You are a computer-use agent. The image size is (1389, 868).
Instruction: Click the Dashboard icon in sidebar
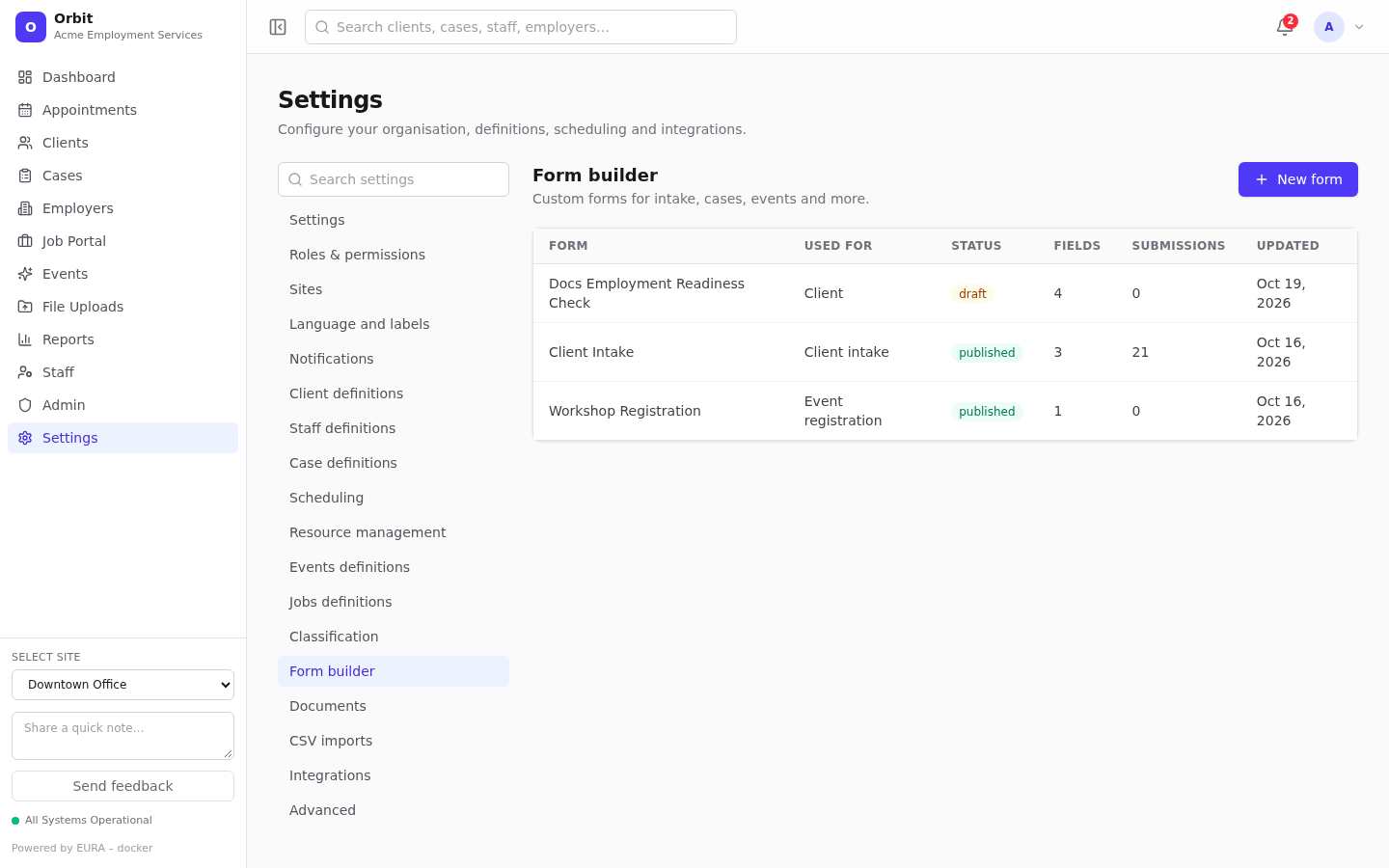25,77
